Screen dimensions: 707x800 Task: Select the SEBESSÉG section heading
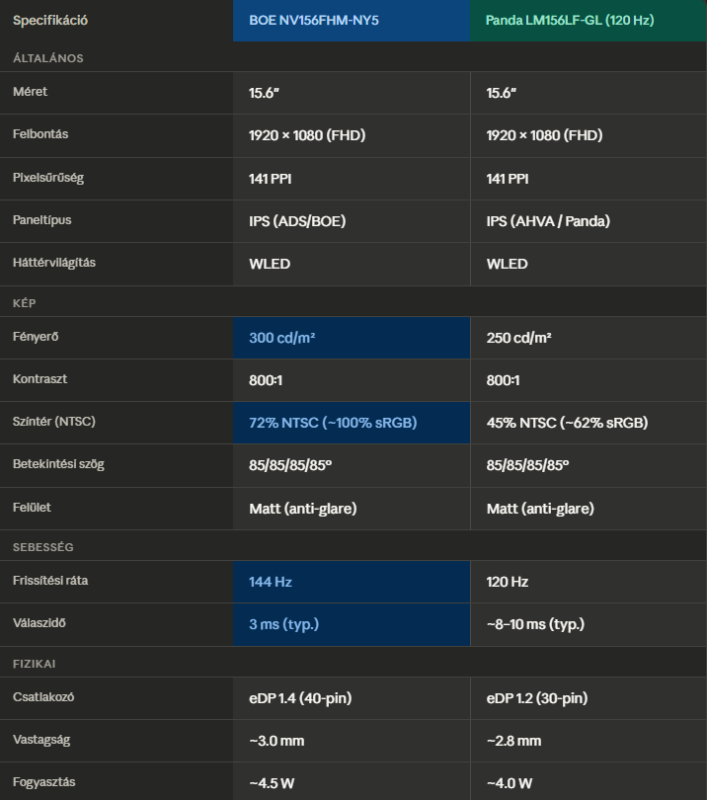click(x=43, y=547)
